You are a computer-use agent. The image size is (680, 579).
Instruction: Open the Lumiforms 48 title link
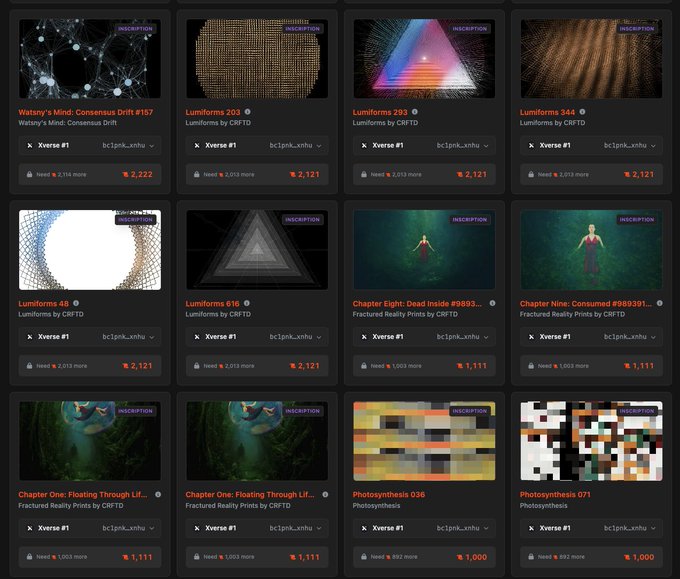coord(43,304)
